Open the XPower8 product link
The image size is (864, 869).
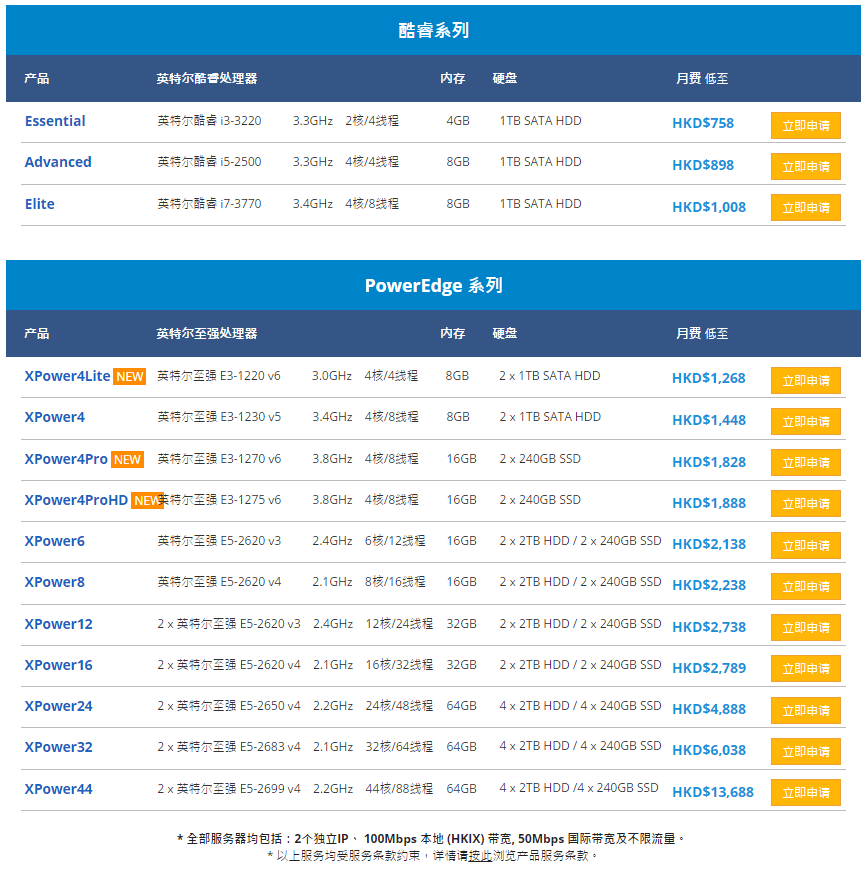pyautogui.click(x=55, y=582)
